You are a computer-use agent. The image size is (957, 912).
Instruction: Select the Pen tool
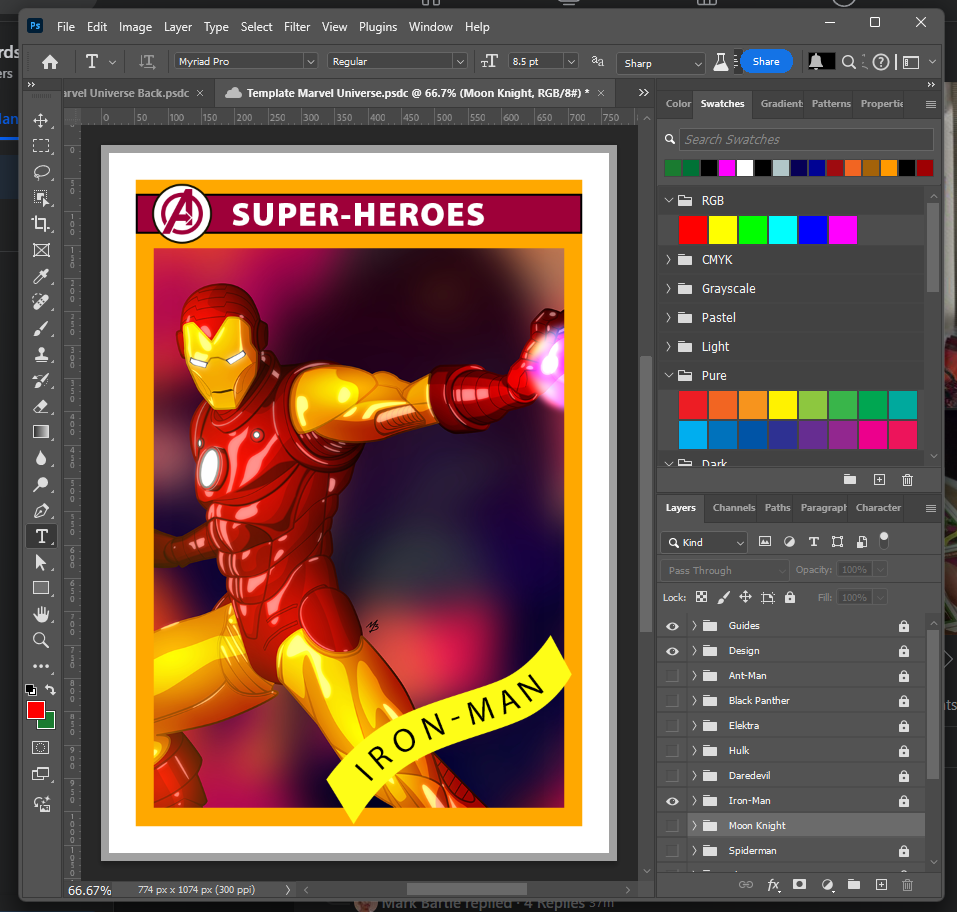pos(41,510)
